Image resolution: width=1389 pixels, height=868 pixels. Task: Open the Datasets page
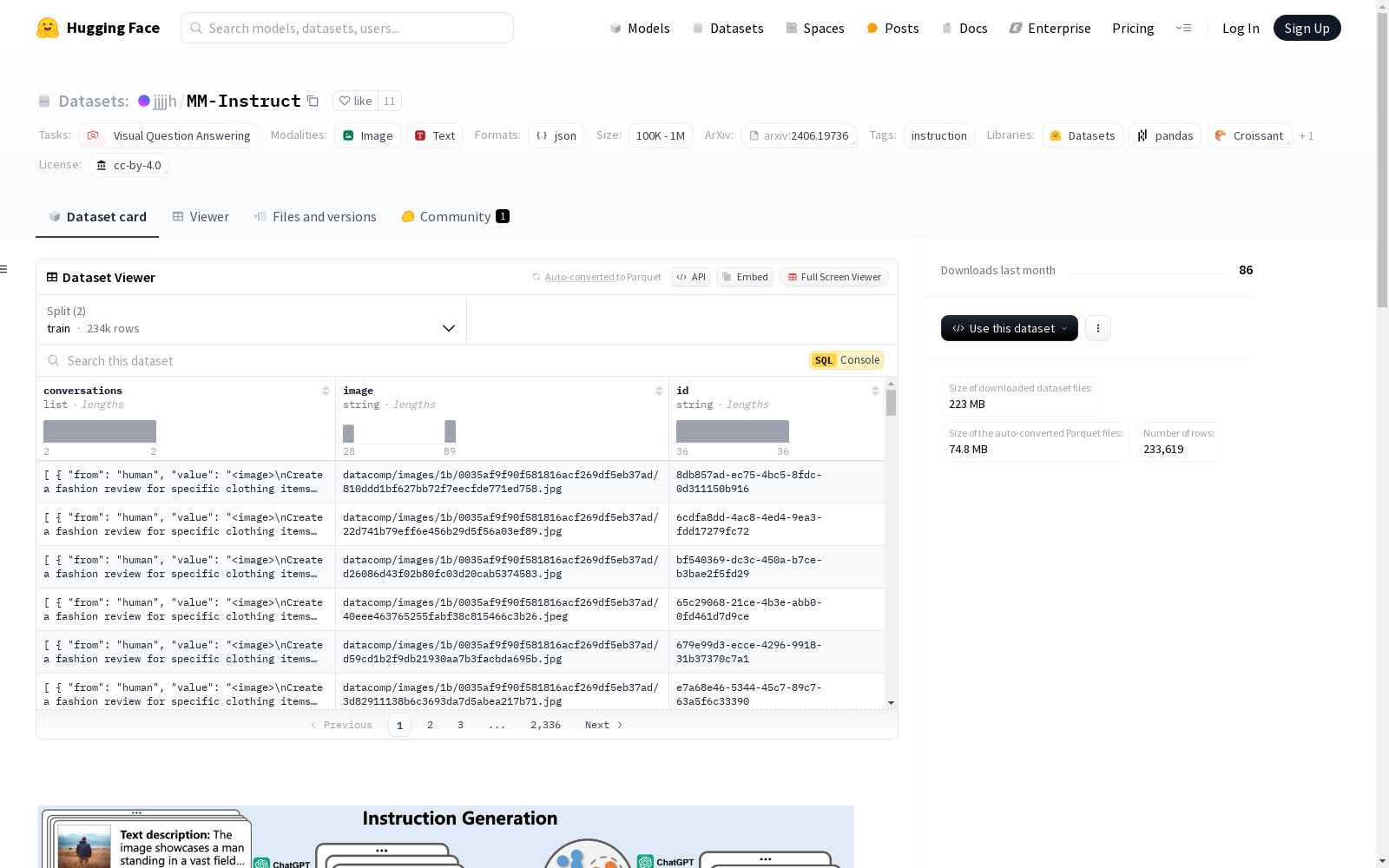727,28
